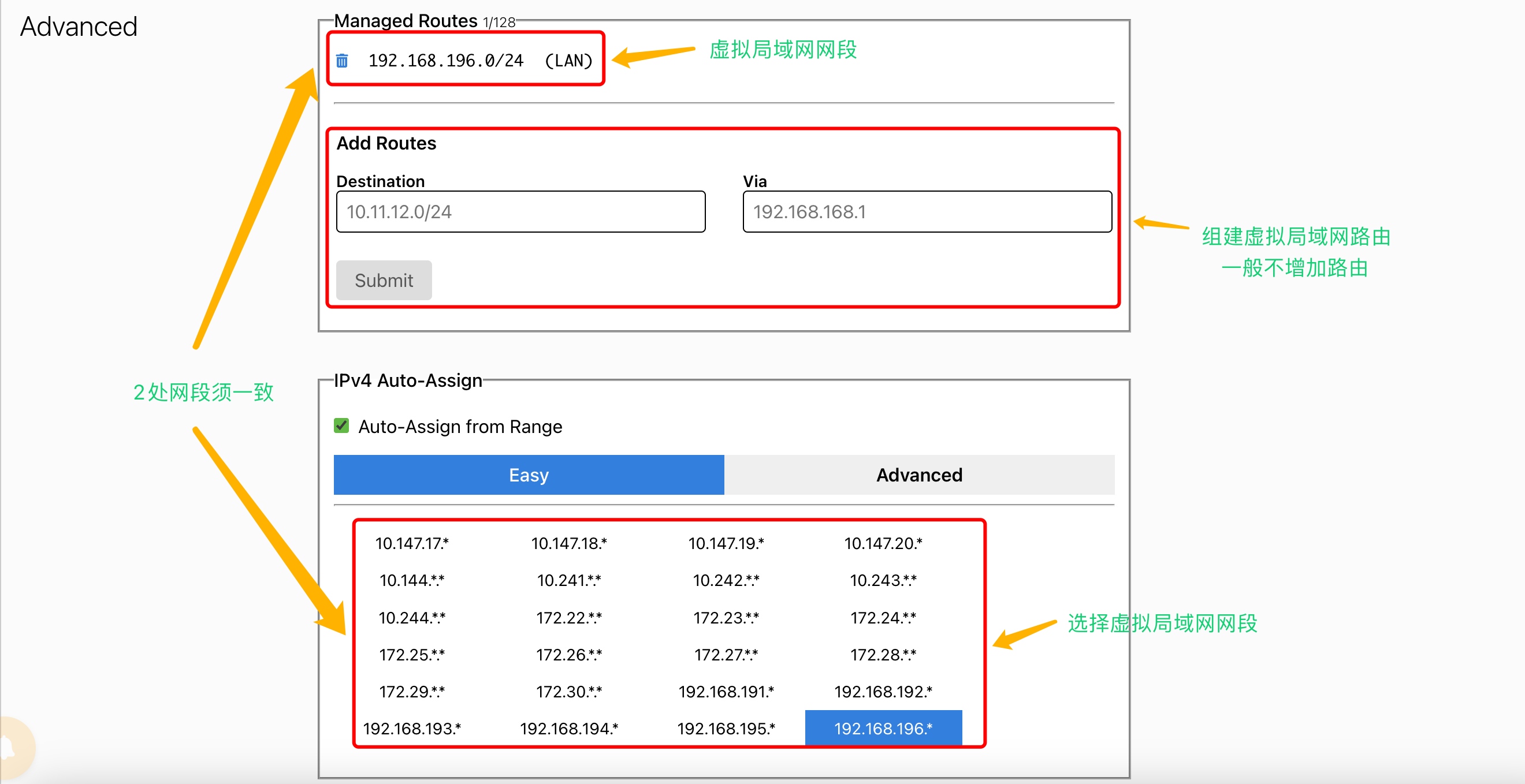1525x784 pixels.
Task: Click the Via input field
Action: (x=927, y=212)
